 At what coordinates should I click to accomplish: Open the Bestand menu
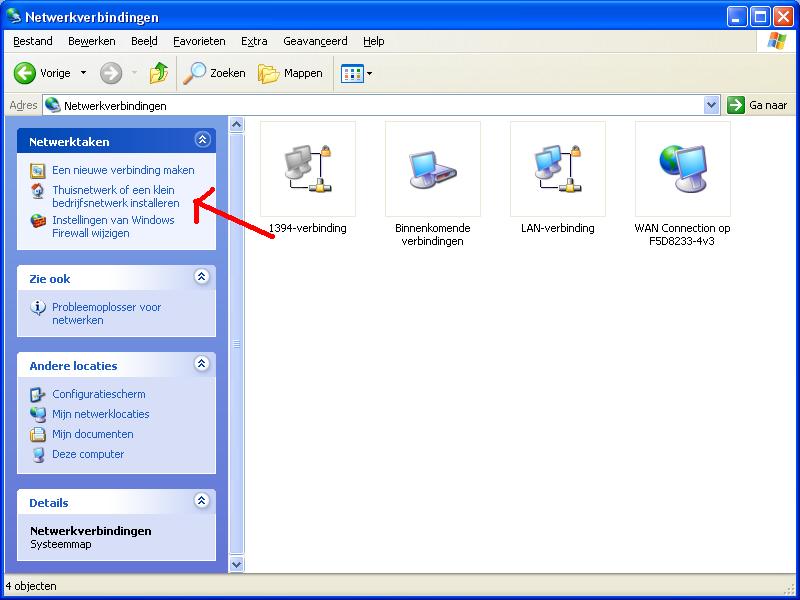pyautogui.click(x=33, y=41)
